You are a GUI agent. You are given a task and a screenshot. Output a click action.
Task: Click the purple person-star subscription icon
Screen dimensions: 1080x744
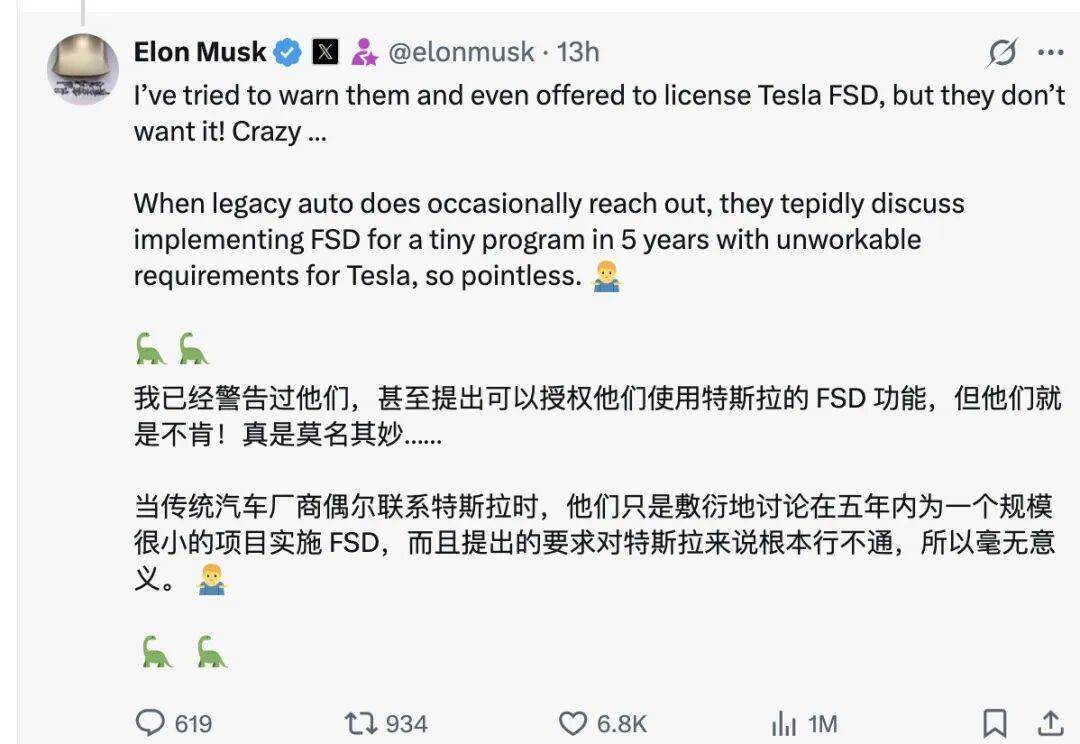tap(364, 52)
